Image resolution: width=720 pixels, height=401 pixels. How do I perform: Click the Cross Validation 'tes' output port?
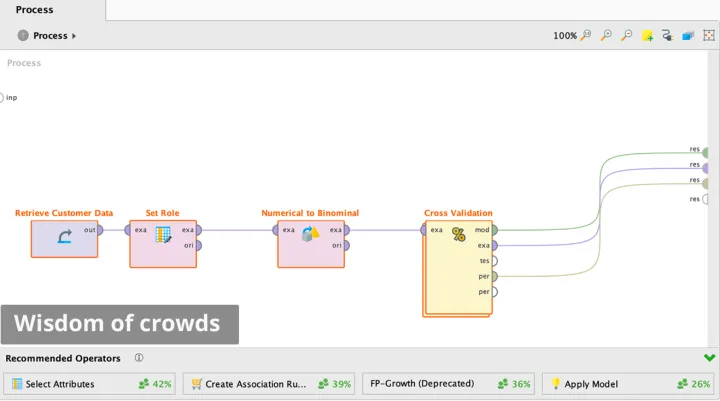(x=494, y=261)
